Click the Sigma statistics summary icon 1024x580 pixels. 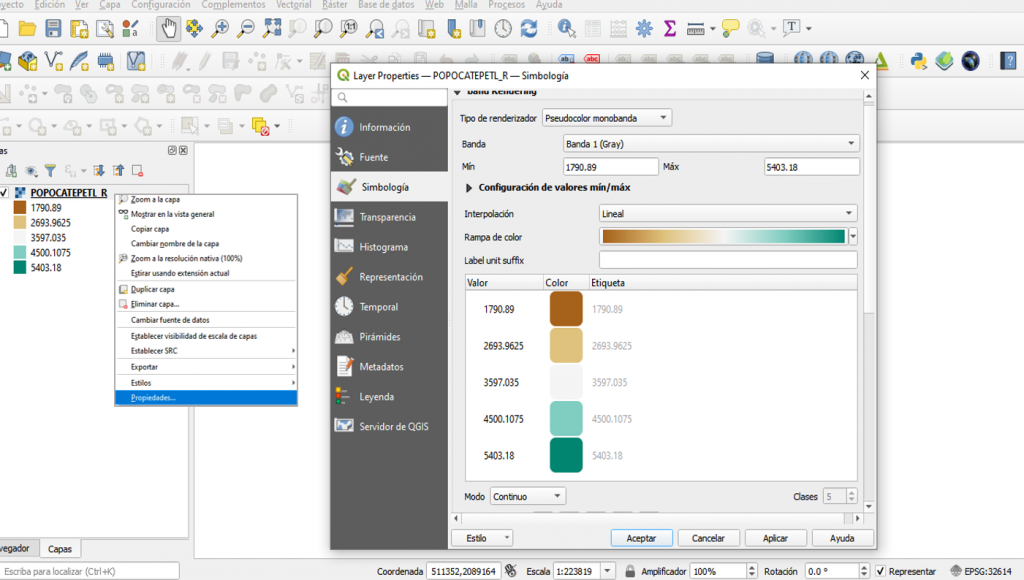tap(670, 28)
